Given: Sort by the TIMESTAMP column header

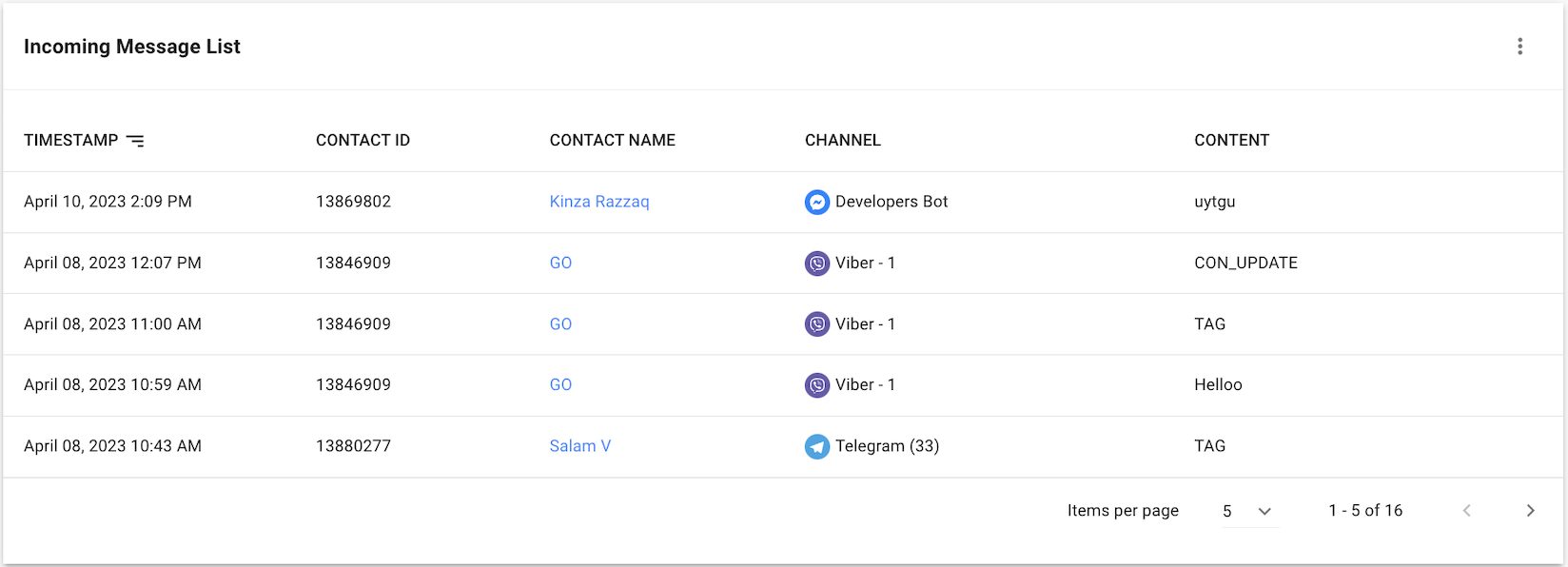Looking at the screenshot, I should tap(71, 141).
